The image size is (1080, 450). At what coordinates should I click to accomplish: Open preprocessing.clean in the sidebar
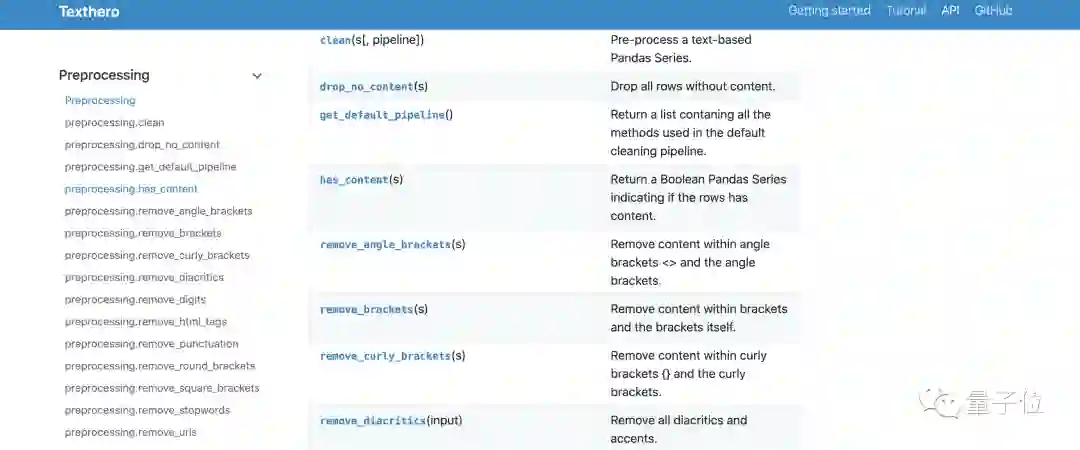click(114, 123)
